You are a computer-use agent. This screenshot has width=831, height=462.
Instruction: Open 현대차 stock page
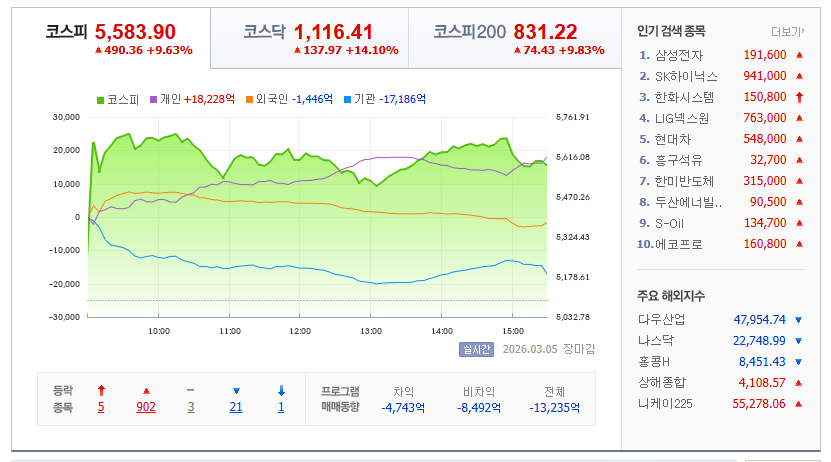pyautogui.click(x=673, y=139)
